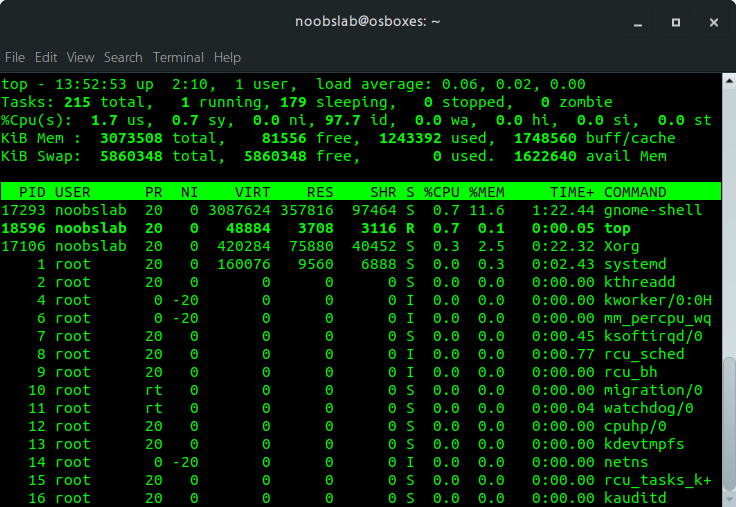Click PID 17293 in the list
Image resolution: width=736 pixels, height=507 pixels.
coord(23,210)
